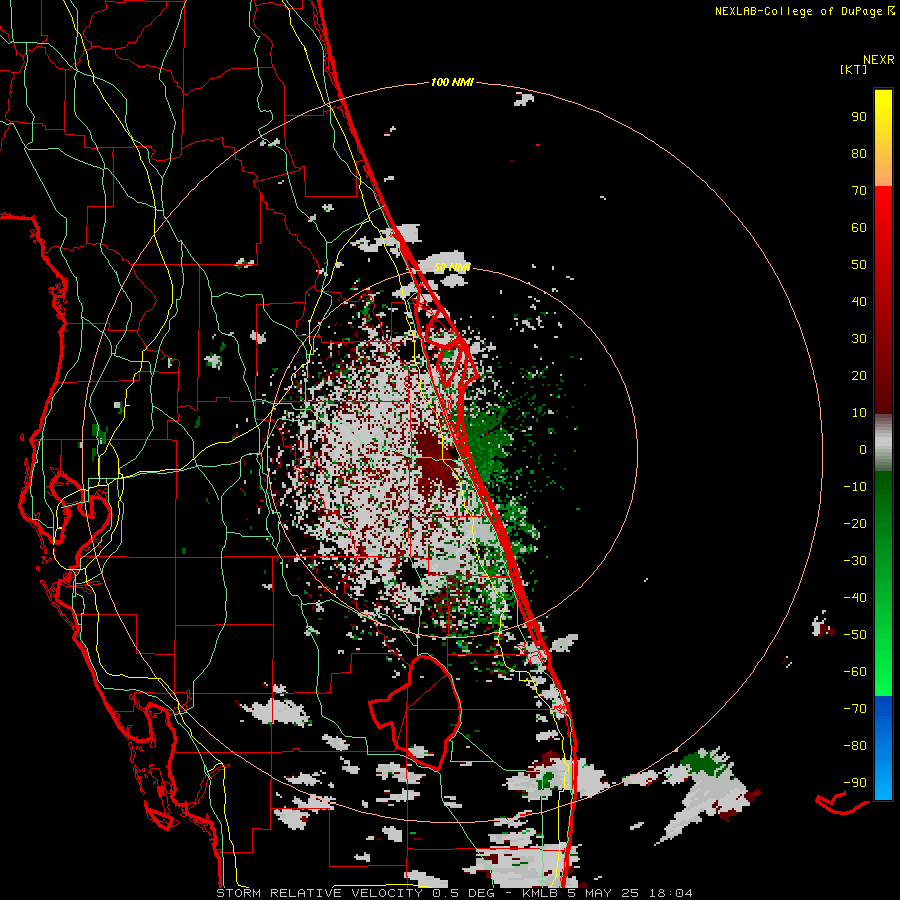Screen dimensions: 900x900
Task: Click the NEXR label above the scale
Action: tap(878, 60)
